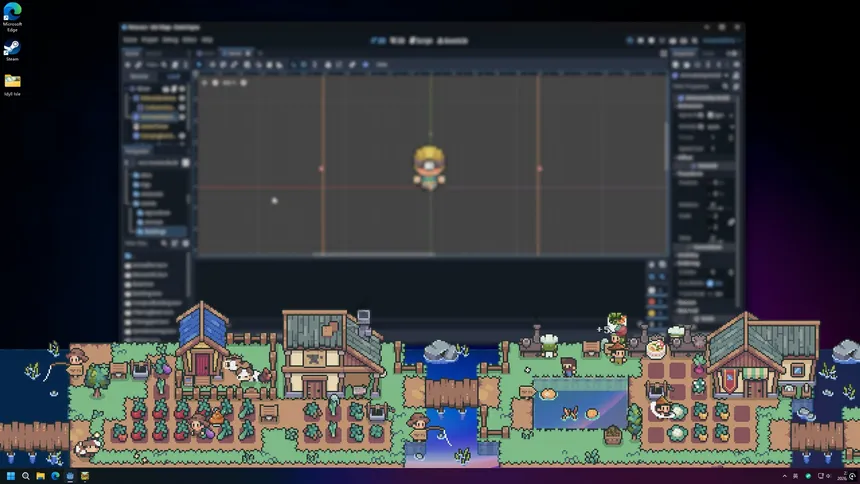Open the Steam desktop shortcut
860x484 pixels.
pos(12,50)
